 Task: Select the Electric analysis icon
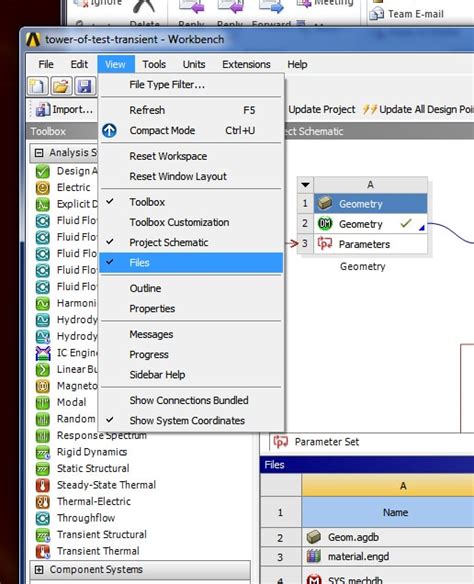tap(42, 188)
